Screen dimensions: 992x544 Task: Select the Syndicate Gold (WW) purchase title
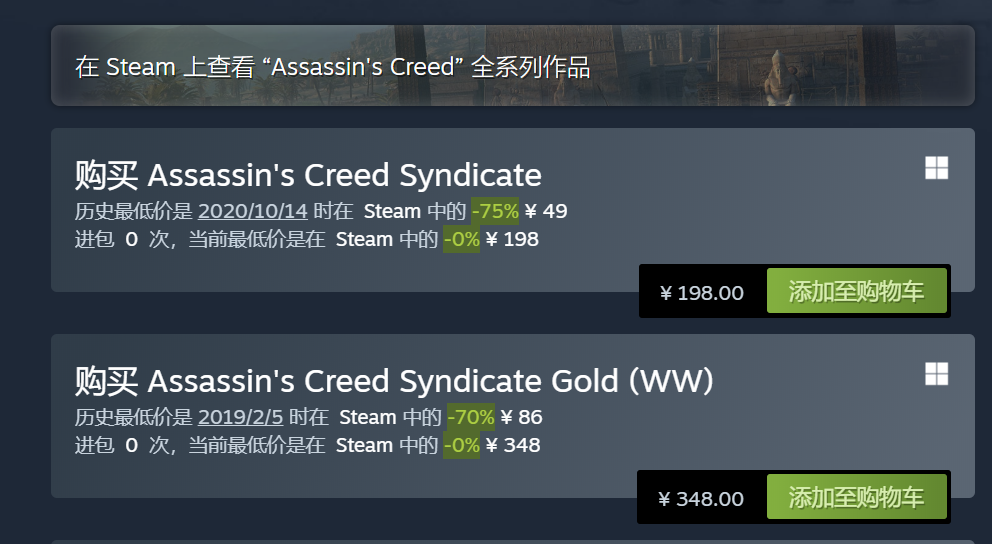pos(394,381)
